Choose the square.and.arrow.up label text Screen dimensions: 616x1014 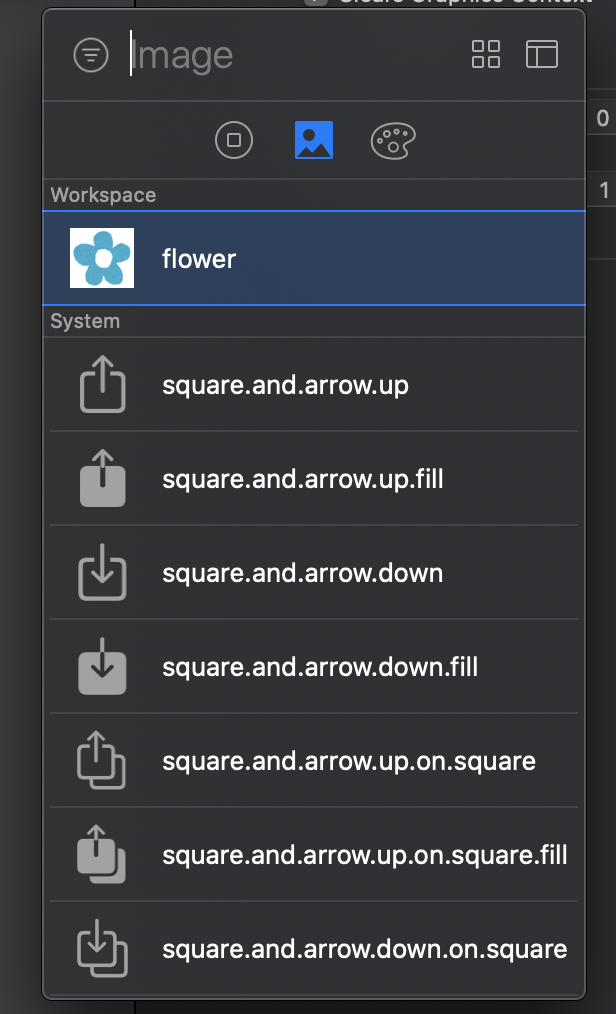[285, 385]
